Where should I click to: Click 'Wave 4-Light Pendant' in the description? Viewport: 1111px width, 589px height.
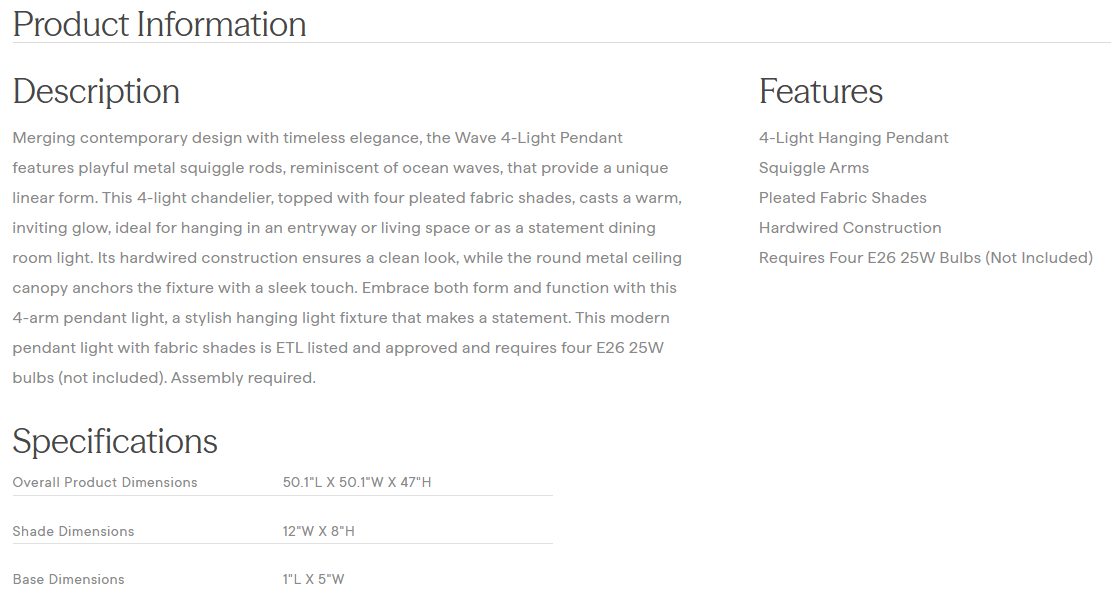[x=539, y=138]
